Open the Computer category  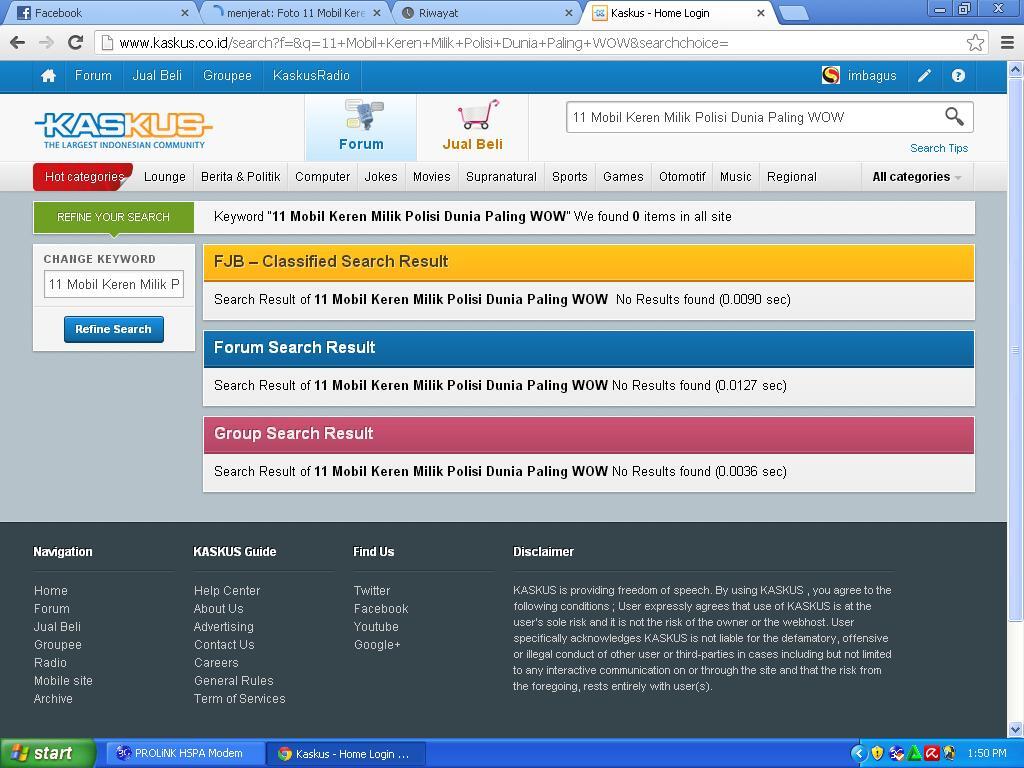323,177
